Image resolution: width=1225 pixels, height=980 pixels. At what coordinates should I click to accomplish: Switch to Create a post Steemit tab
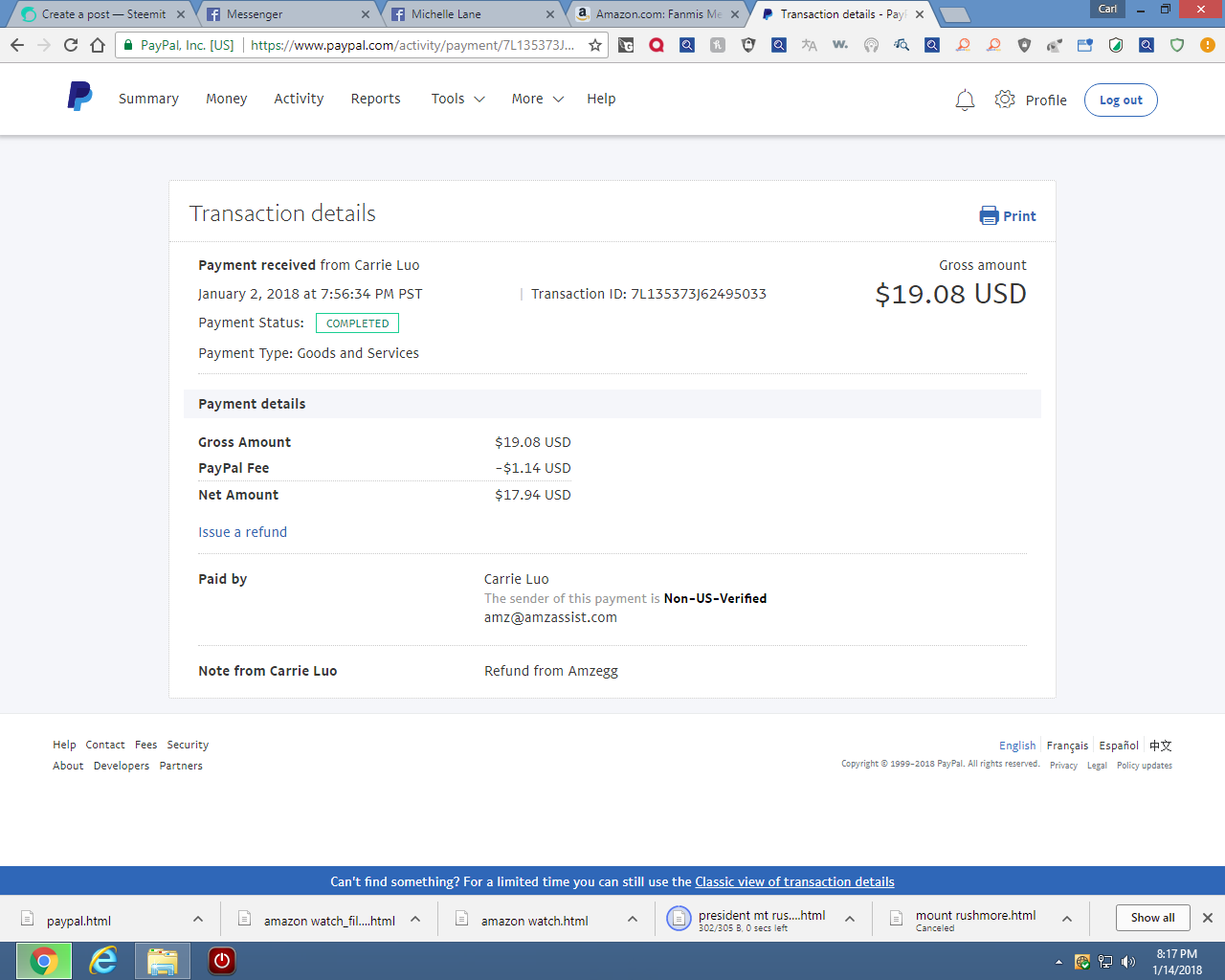pyautogui.click(x=102, y=14)
